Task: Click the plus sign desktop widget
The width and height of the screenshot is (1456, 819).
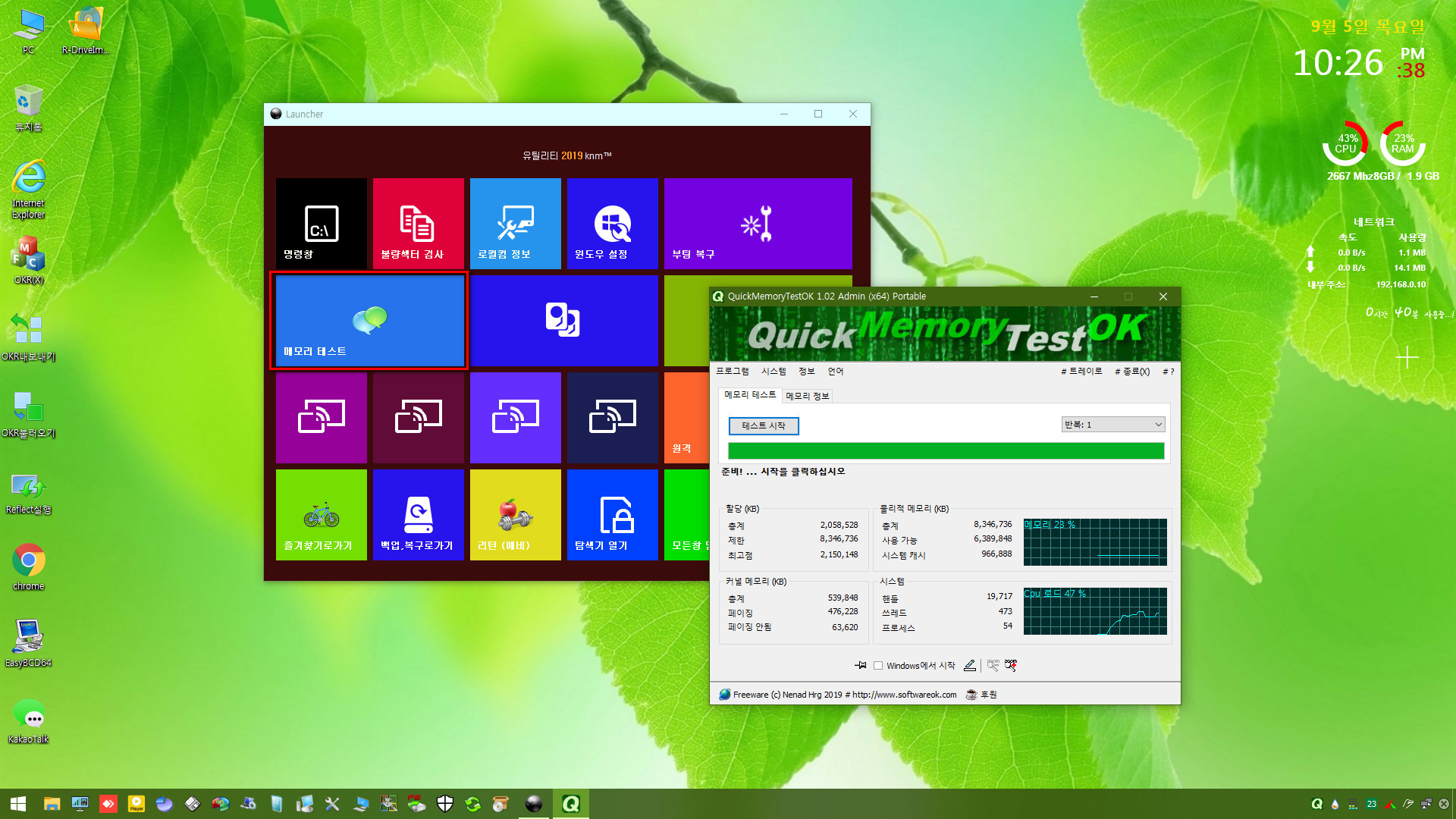Action: 1407,357
